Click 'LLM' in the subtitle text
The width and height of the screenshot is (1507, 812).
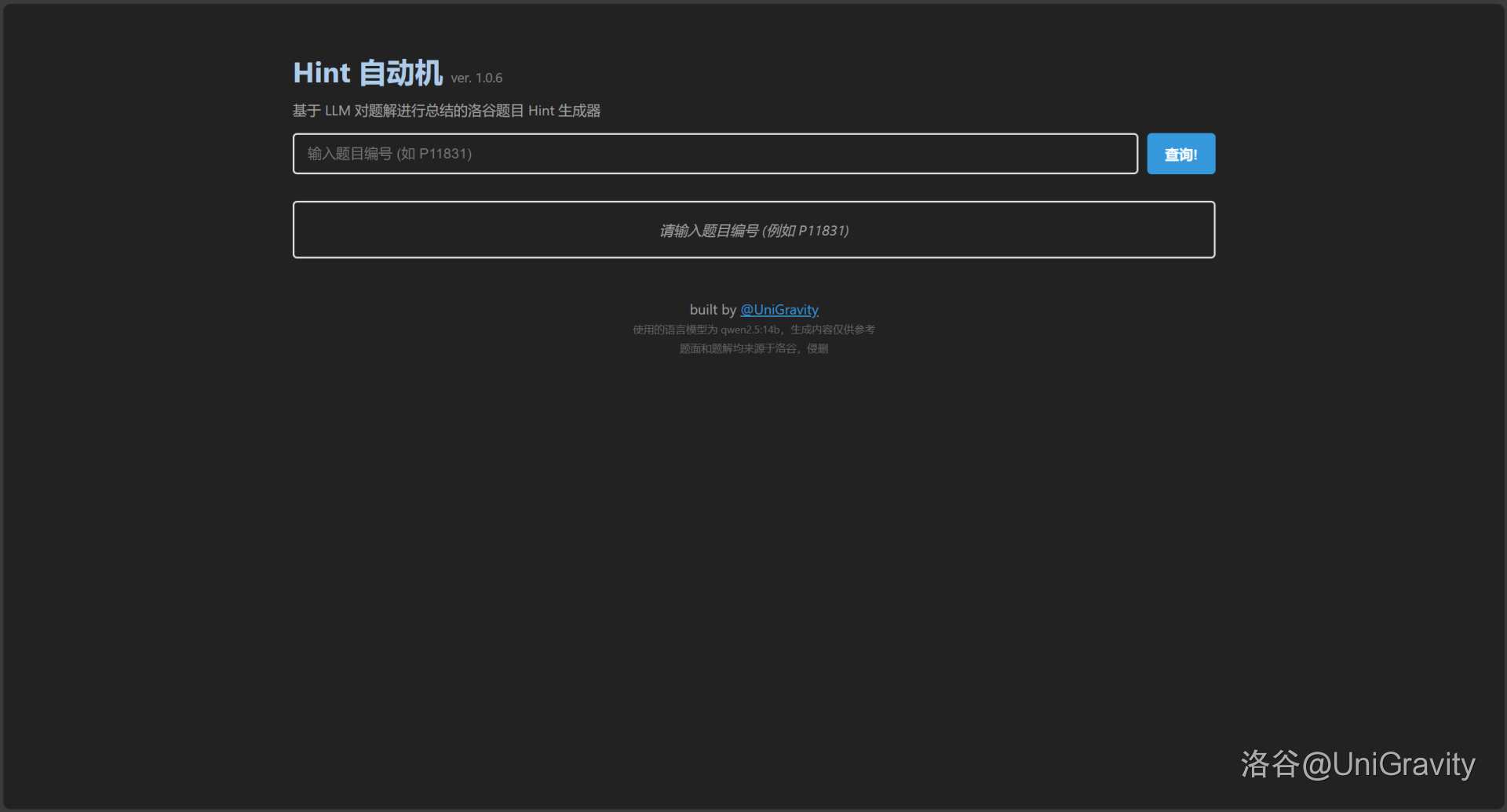pos(338,111)
